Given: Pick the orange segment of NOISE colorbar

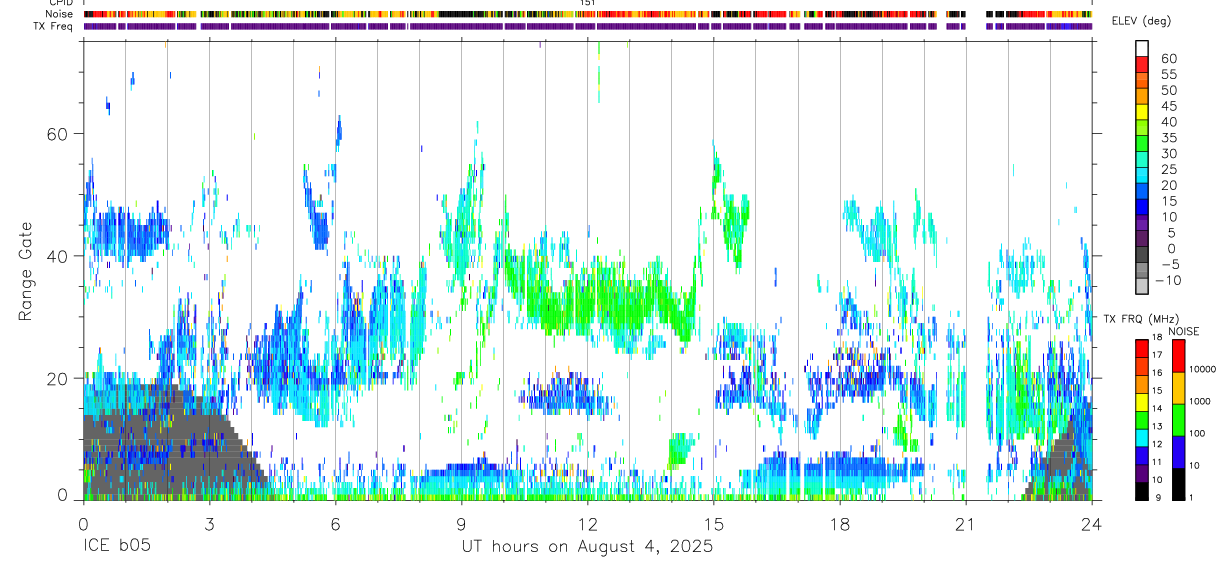Looking at the screenshot, I should pos(1178,388).
